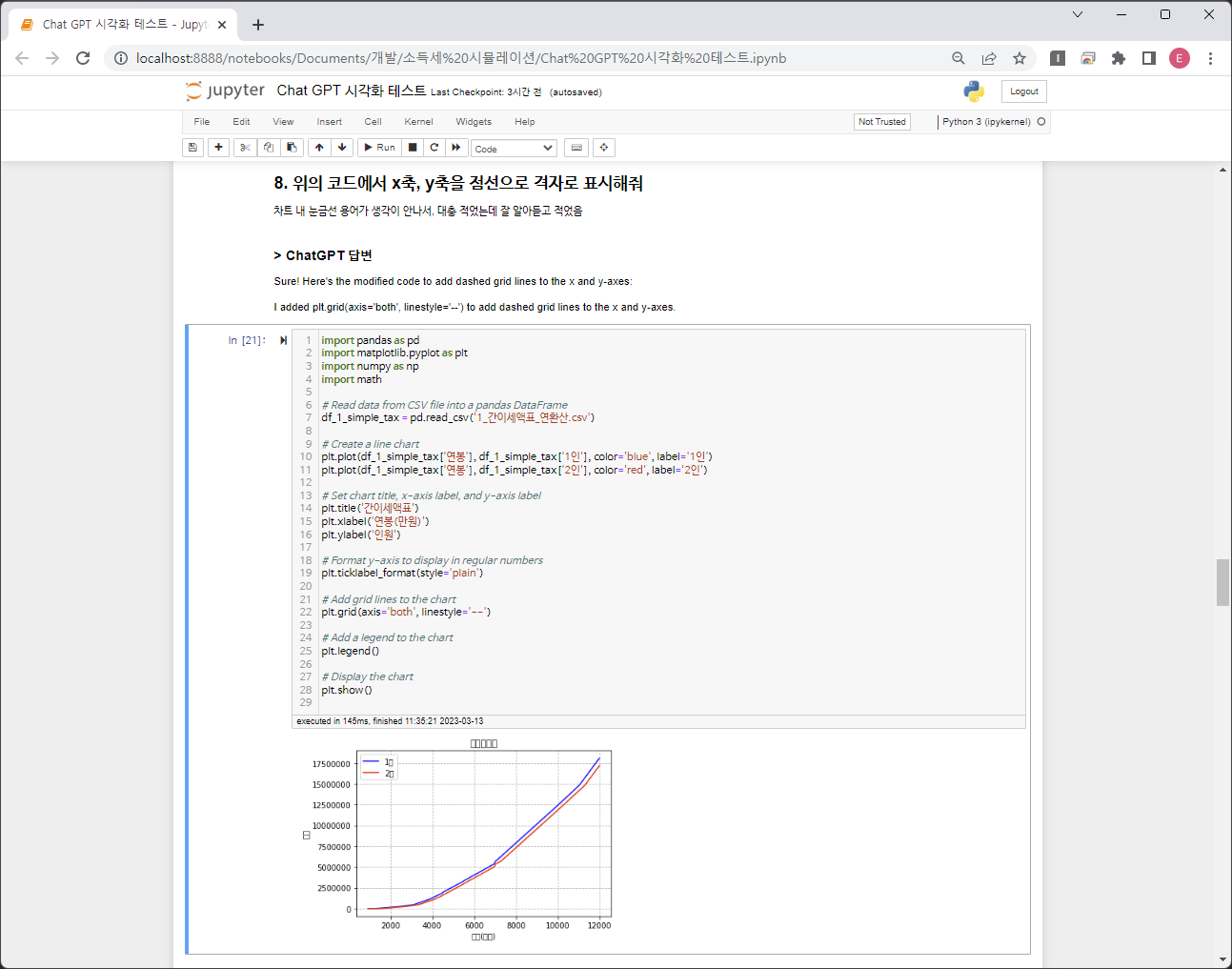This screenshot has height=969, width=1232.
Task: Open the Insert menu
Action: click(x=330, y=122)
